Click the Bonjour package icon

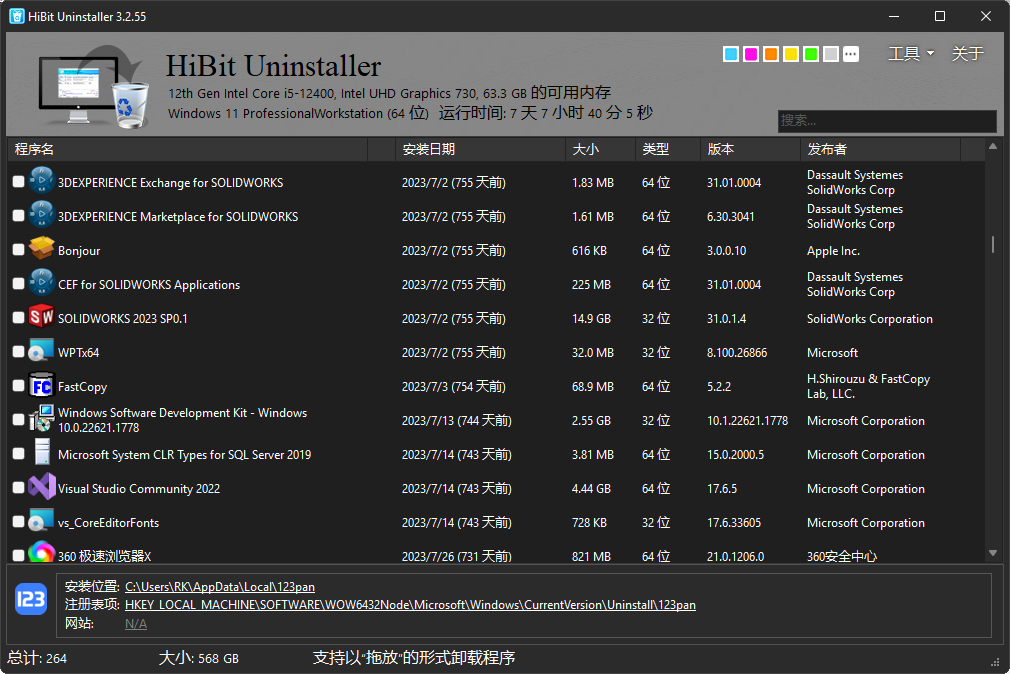pos(41,250)
